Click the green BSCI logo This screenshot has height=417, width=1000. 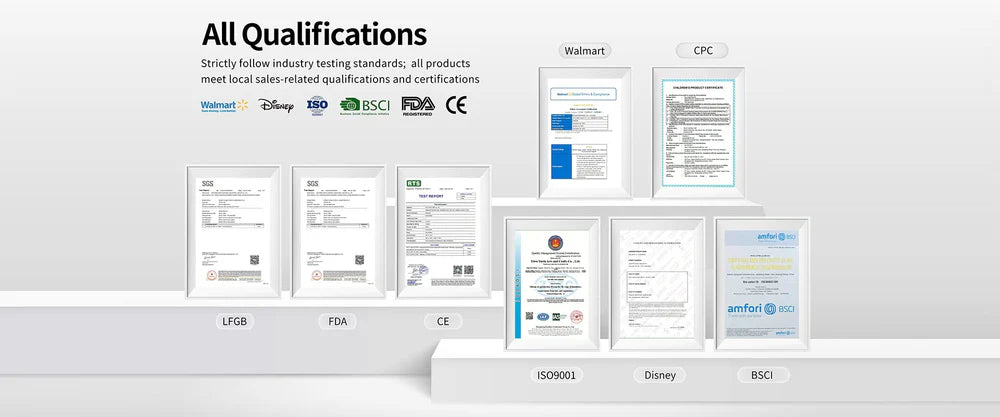(x=364, y=105)
